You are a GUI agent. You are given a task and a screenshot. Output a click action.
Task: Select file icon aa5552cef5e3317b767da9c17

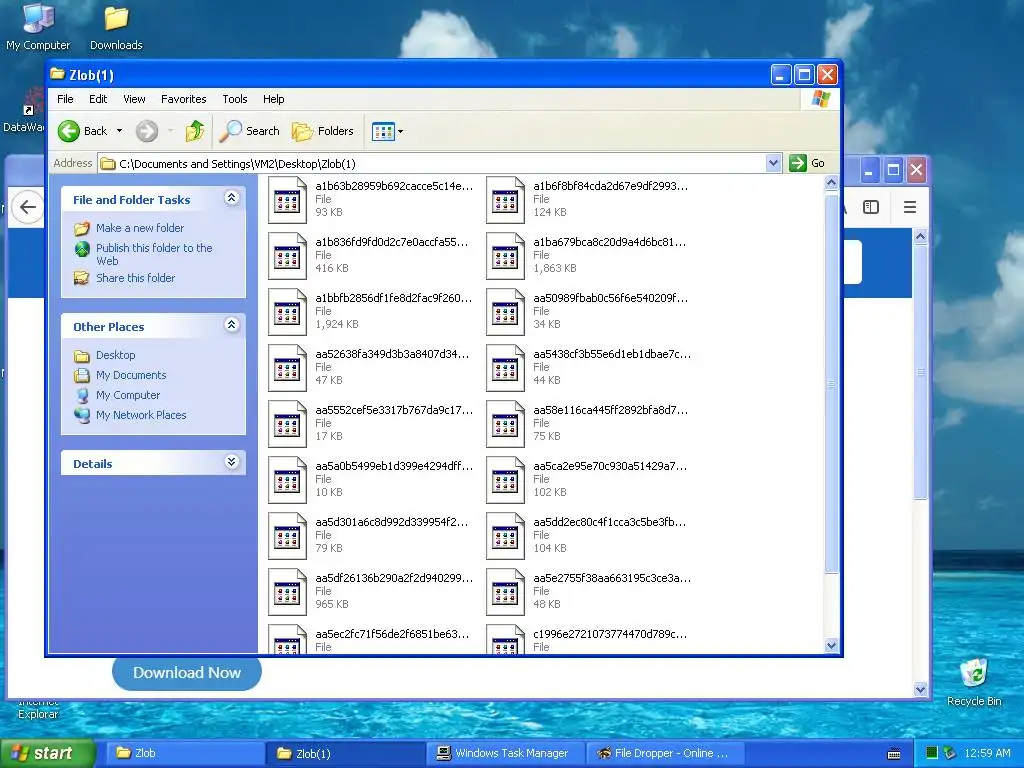click(x=287, y=424)
